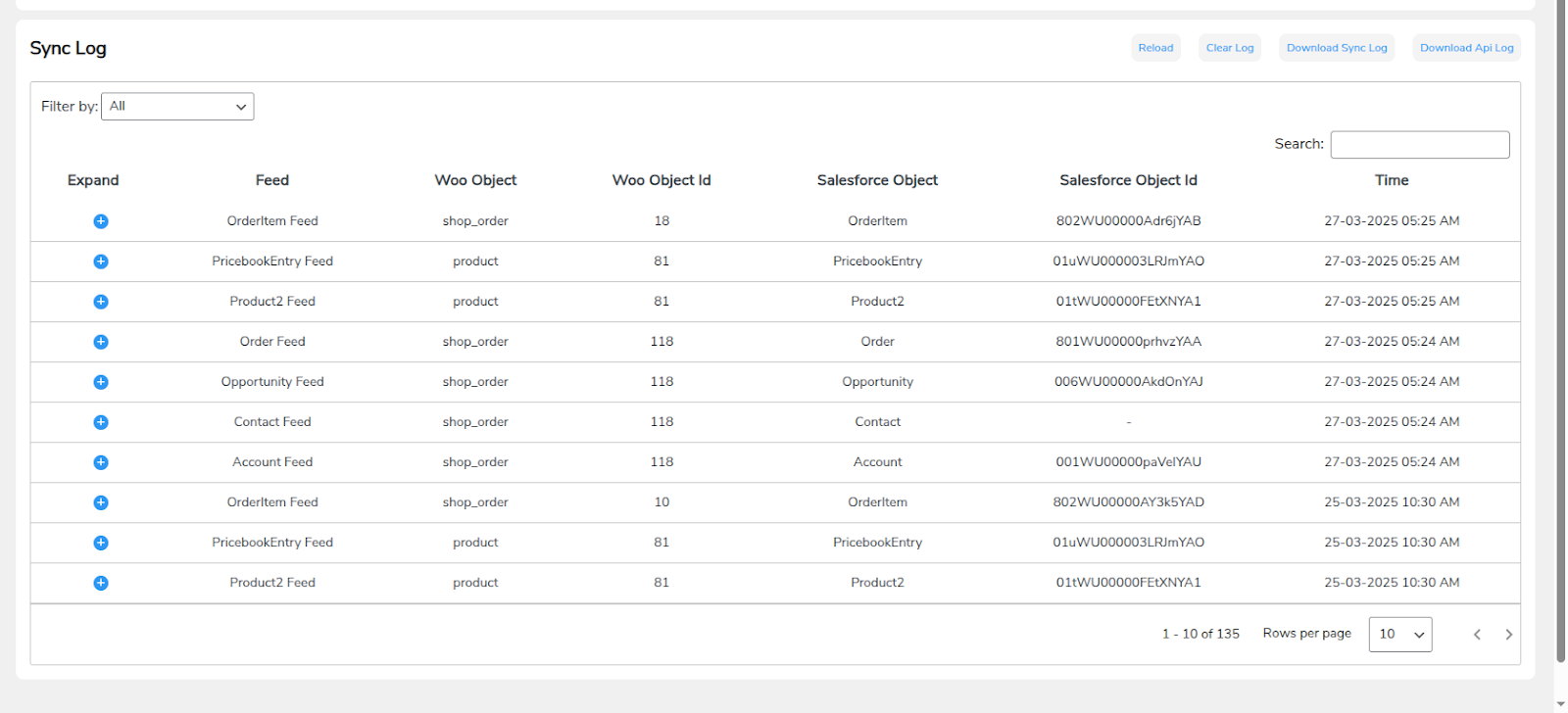This screenshot has height=713, width=1568.
Task: Expand the OrderItem Feed row with ID 18
Action: coord(101,221)
